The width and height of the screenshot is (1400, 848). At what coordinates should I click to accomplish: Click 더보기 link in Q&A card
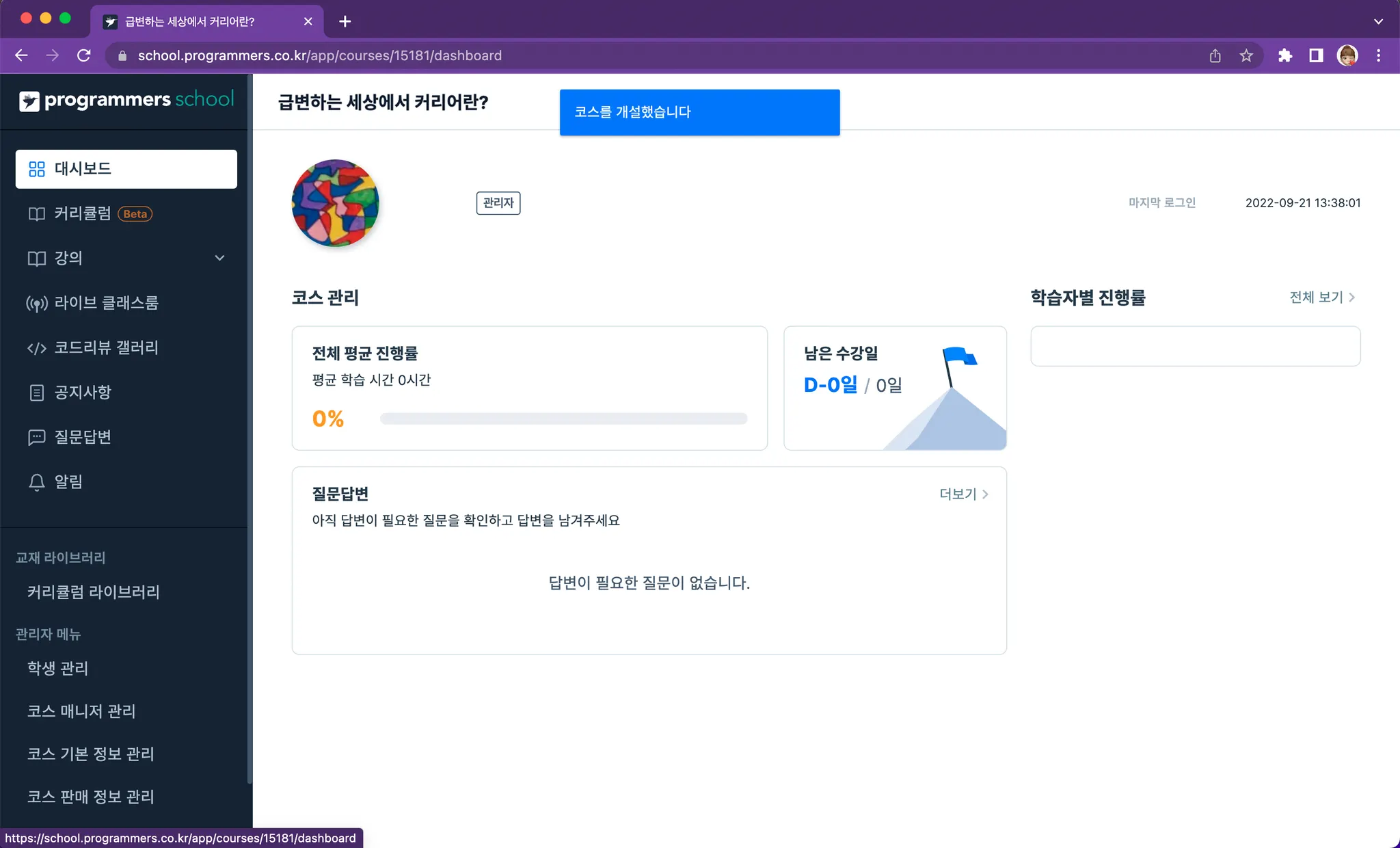(x=963, y=494)
